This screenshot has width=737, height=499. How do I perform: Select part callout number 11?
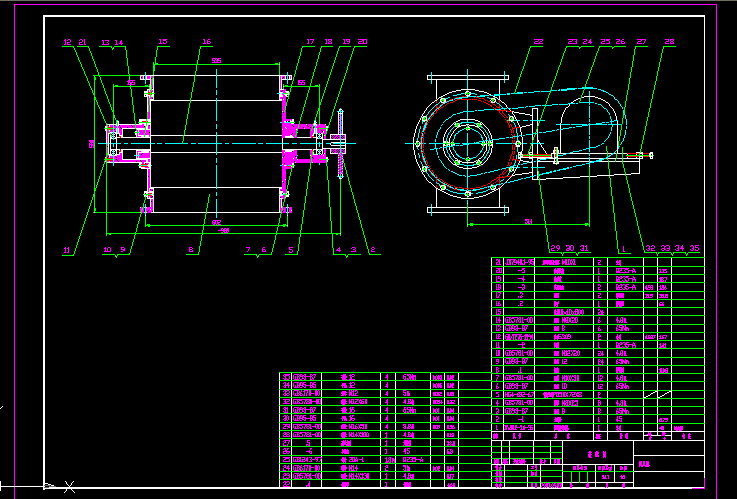point(68,250)
